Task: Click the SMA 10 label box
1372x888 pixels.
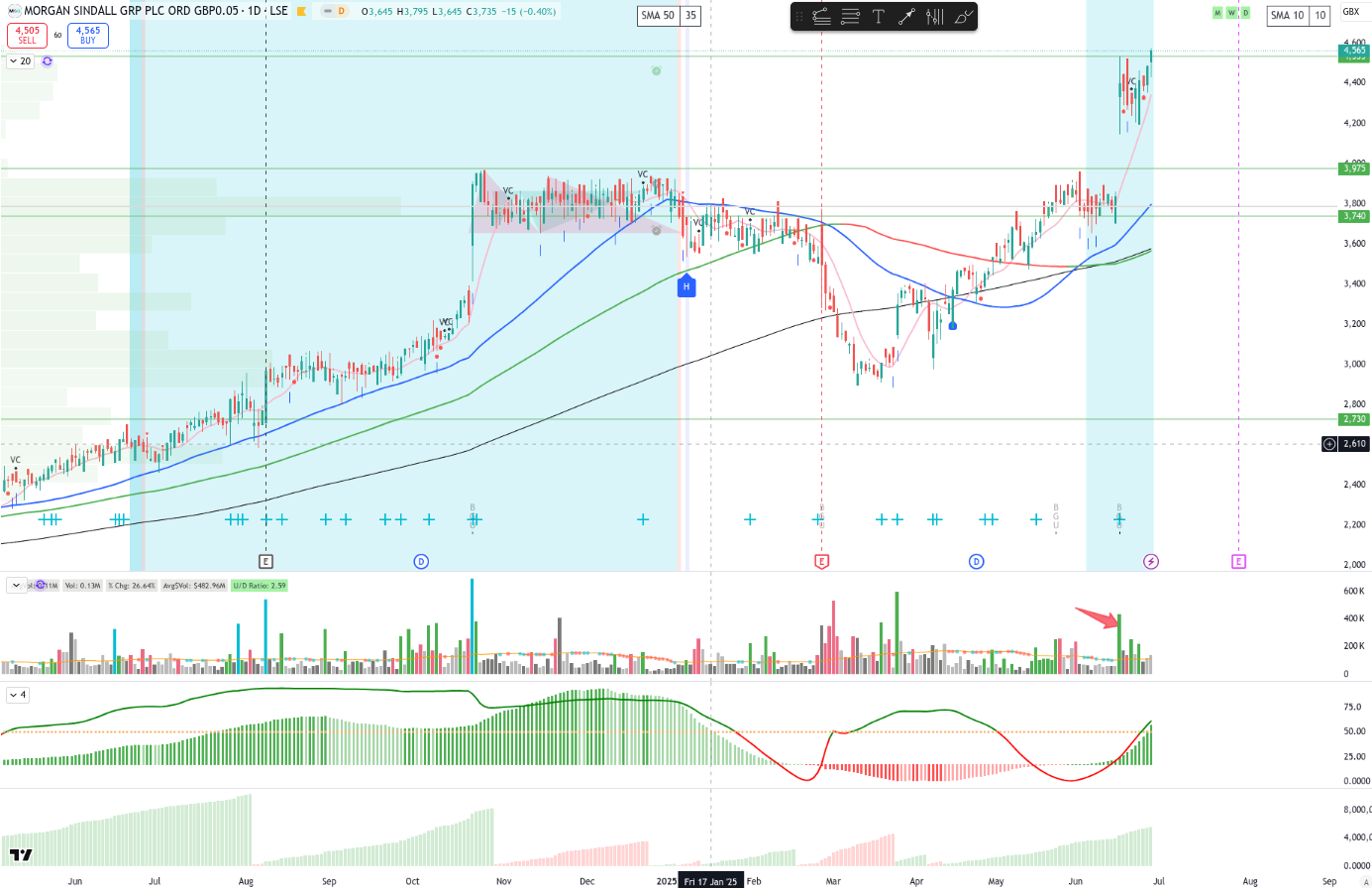Action: [x=1288, y=15]
